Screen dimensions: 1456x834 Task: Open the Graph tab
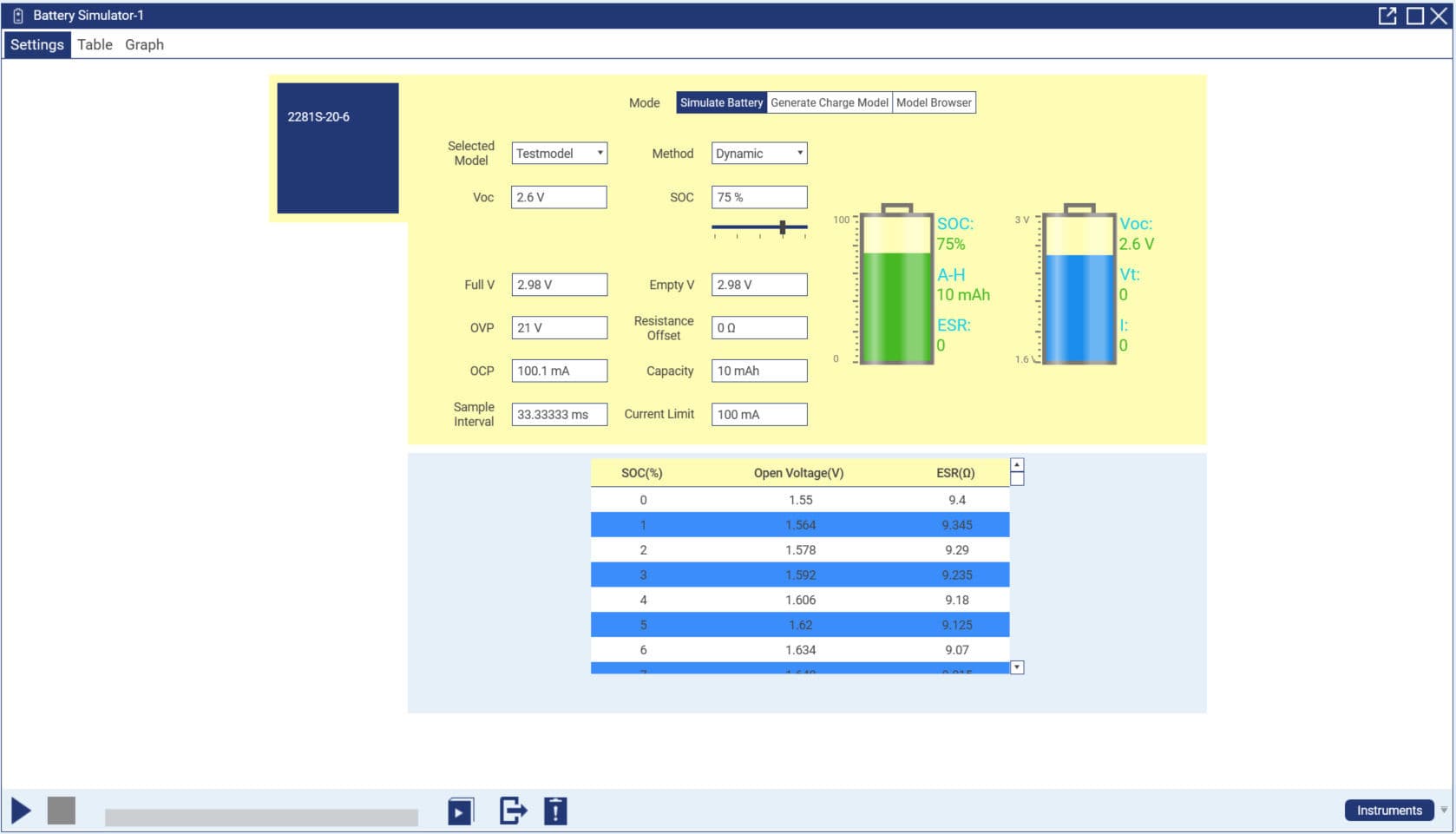pyautogui.click(x=144, y=44)
